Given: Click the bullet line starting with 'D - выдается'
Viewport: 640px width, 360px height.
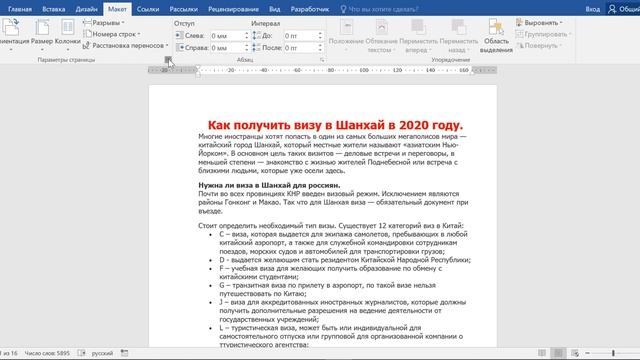Looking at the screenshot, I should (x=345, y=260).
